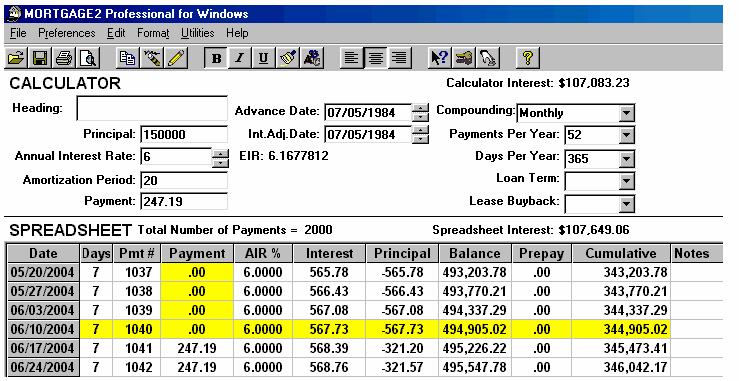Image resolution: width=739 pixels, height=381 pixels.
Task: Click the open file folder icon
Action: [16, 58]
